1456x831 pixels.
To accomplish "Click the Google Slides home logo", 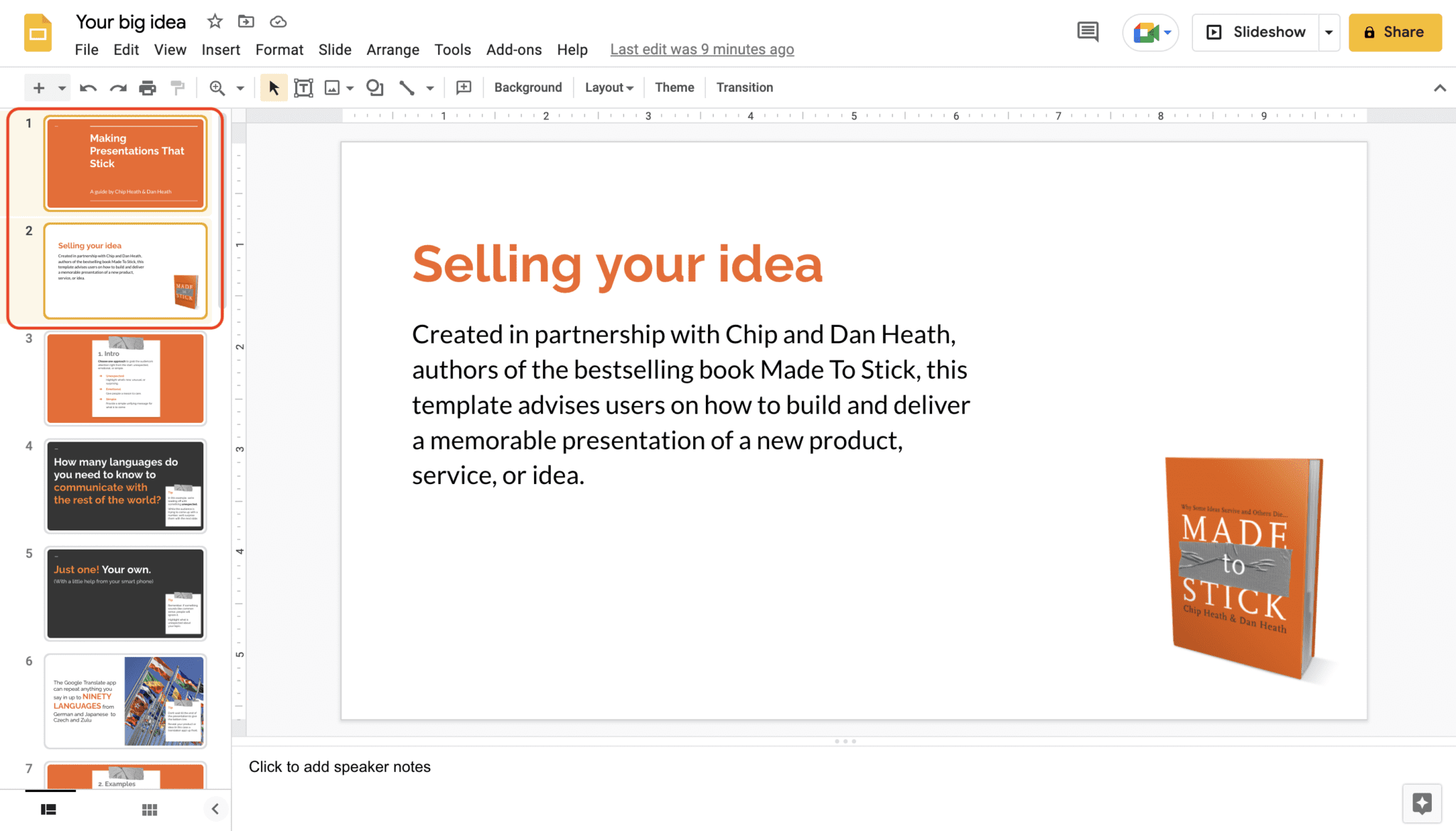I will [38, 33].
